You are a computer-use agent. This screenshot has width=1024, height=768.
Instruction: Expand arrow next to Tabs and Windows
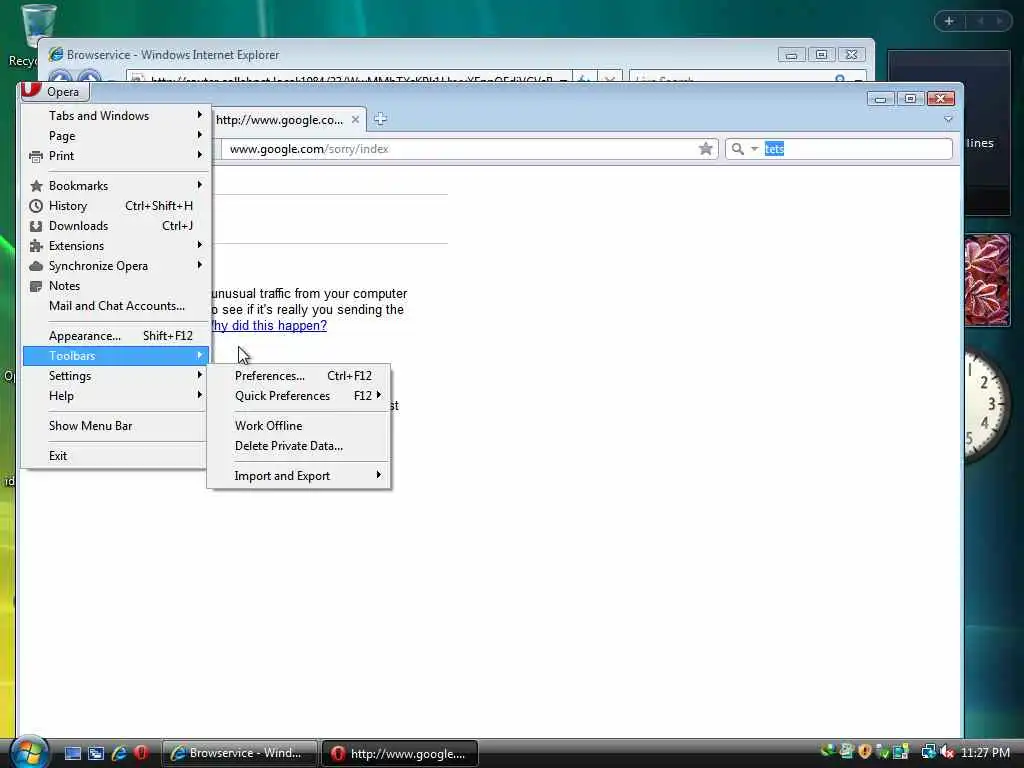200,115
